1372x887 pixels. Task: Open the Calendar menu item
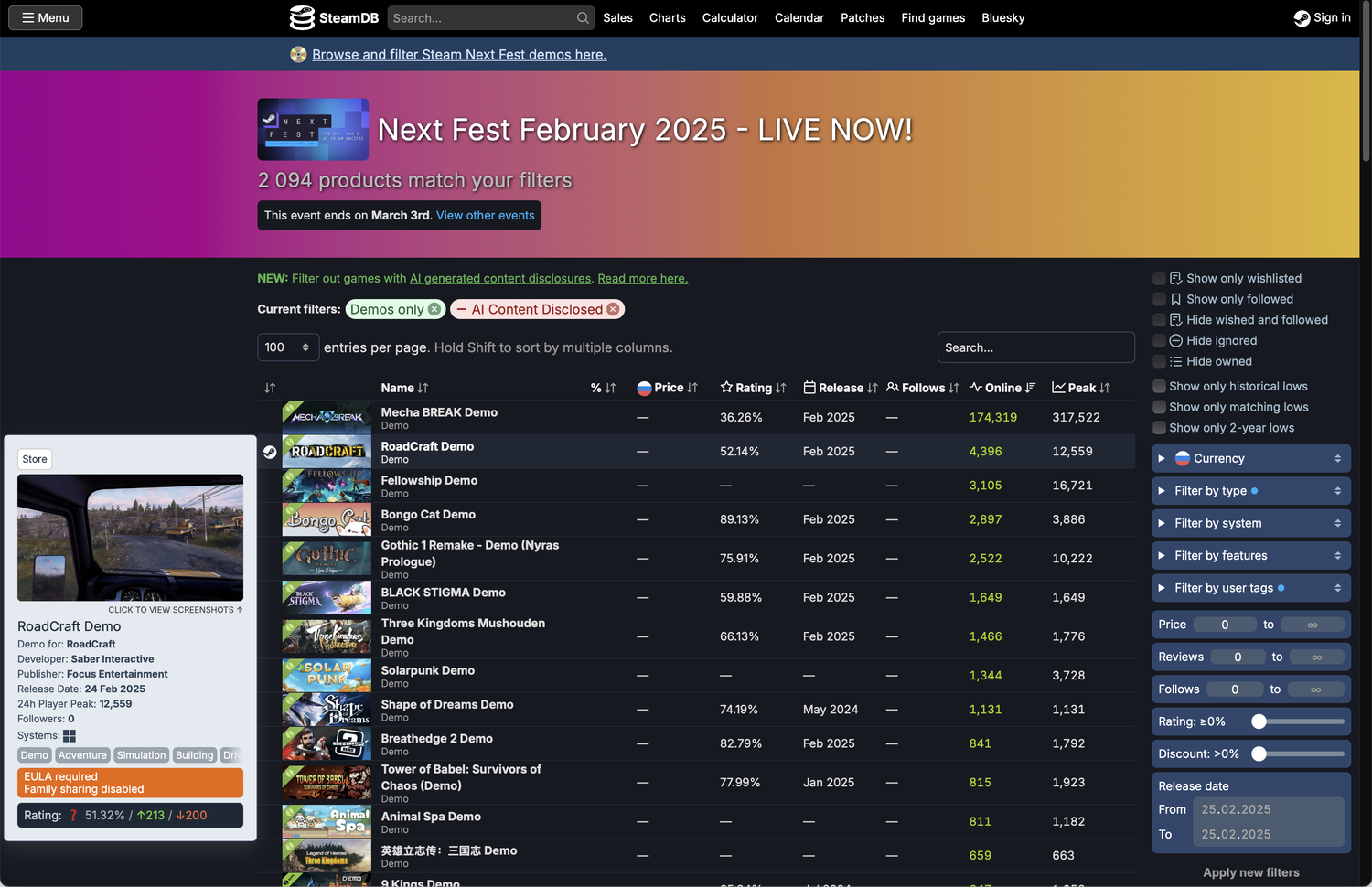(x=799, y=17)
